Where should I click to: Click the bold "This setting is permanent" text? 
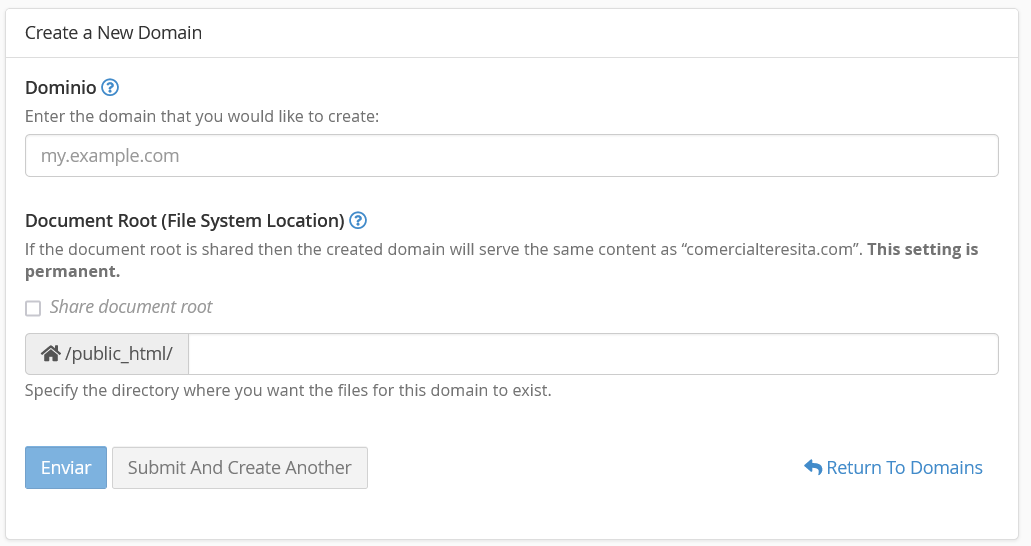[x=921, y=250]
